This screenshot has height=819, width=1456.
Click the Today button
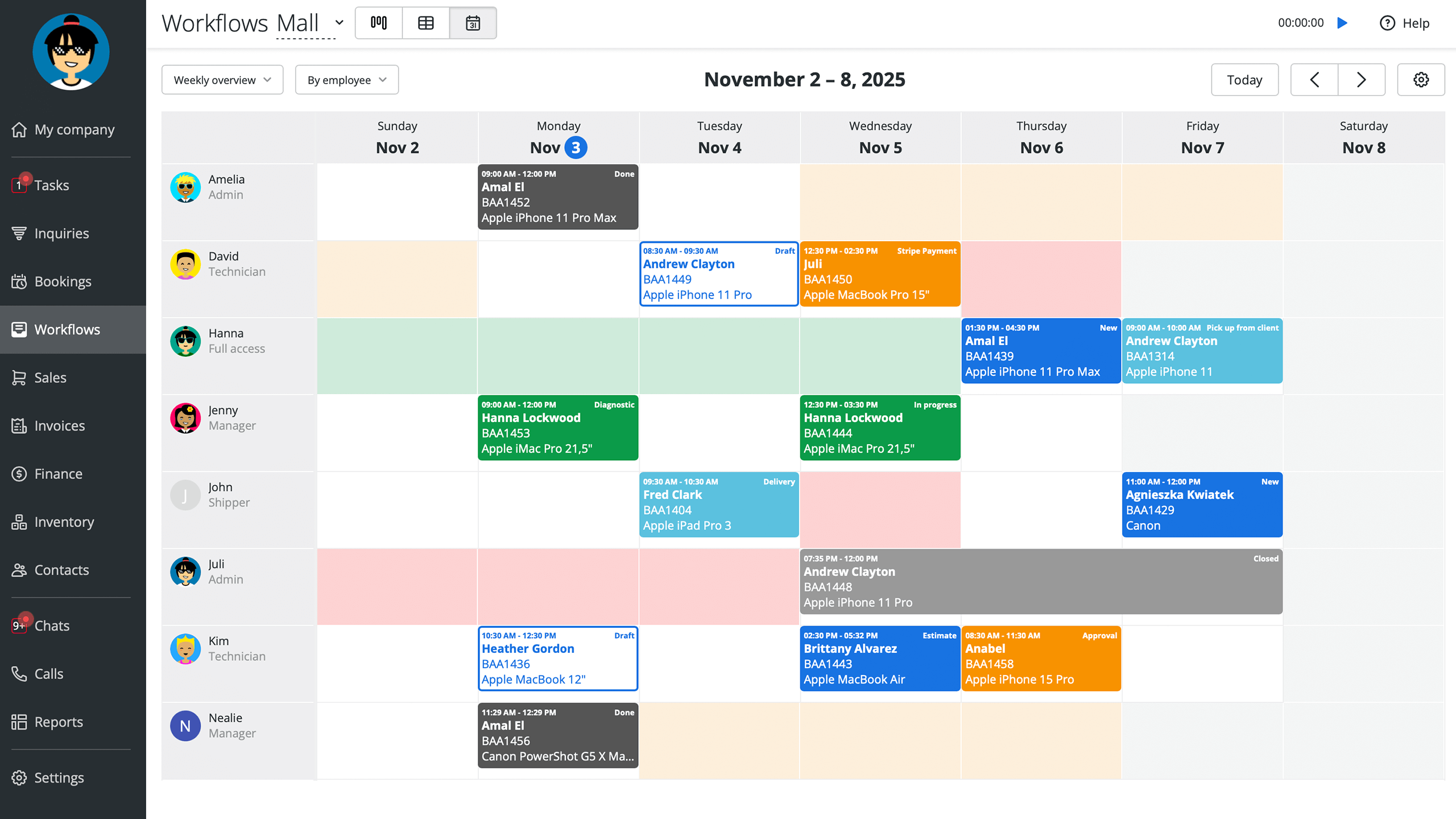click(x=1244, y=80)
